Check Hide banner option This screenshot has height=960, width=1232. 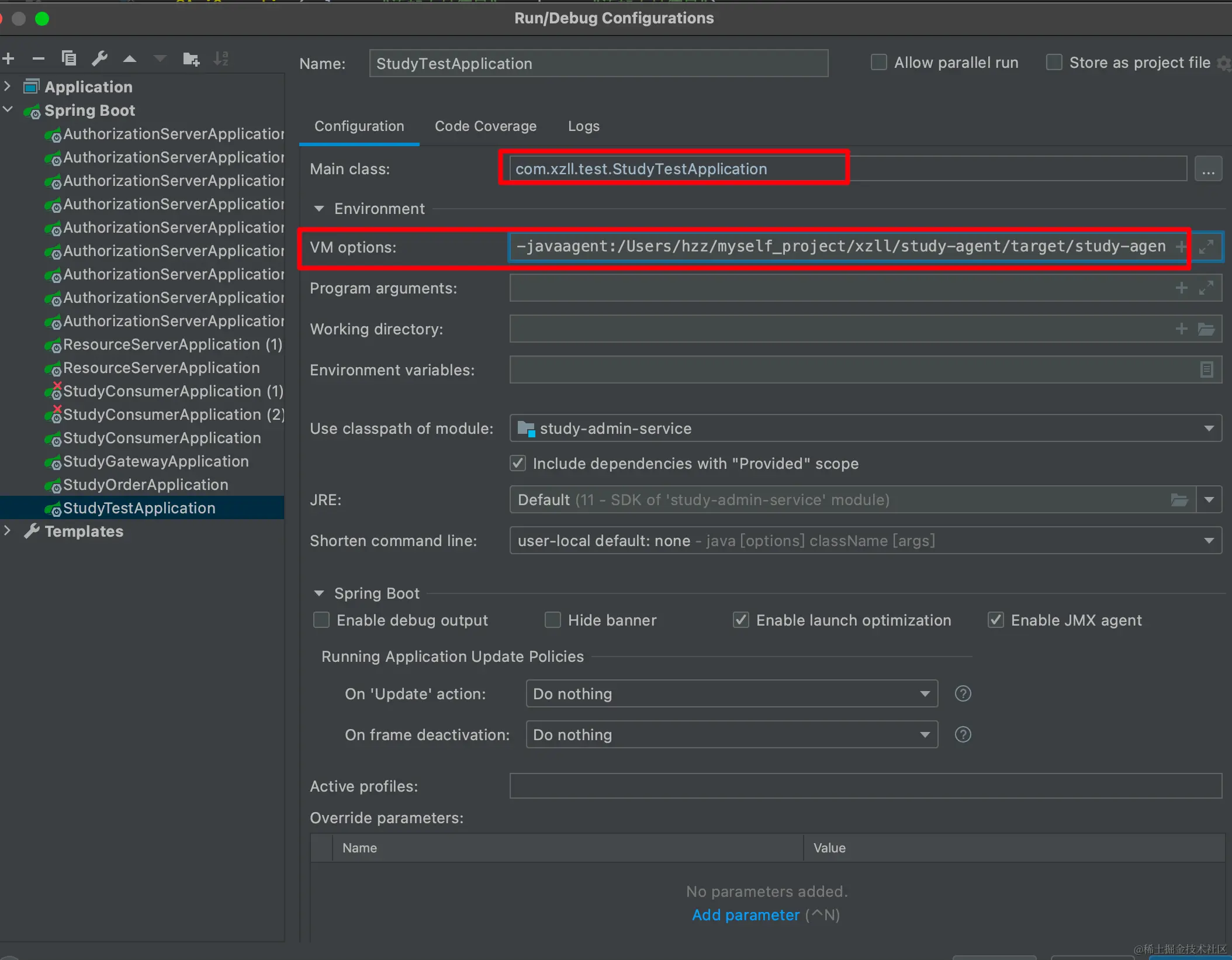(x=553, y=620)
